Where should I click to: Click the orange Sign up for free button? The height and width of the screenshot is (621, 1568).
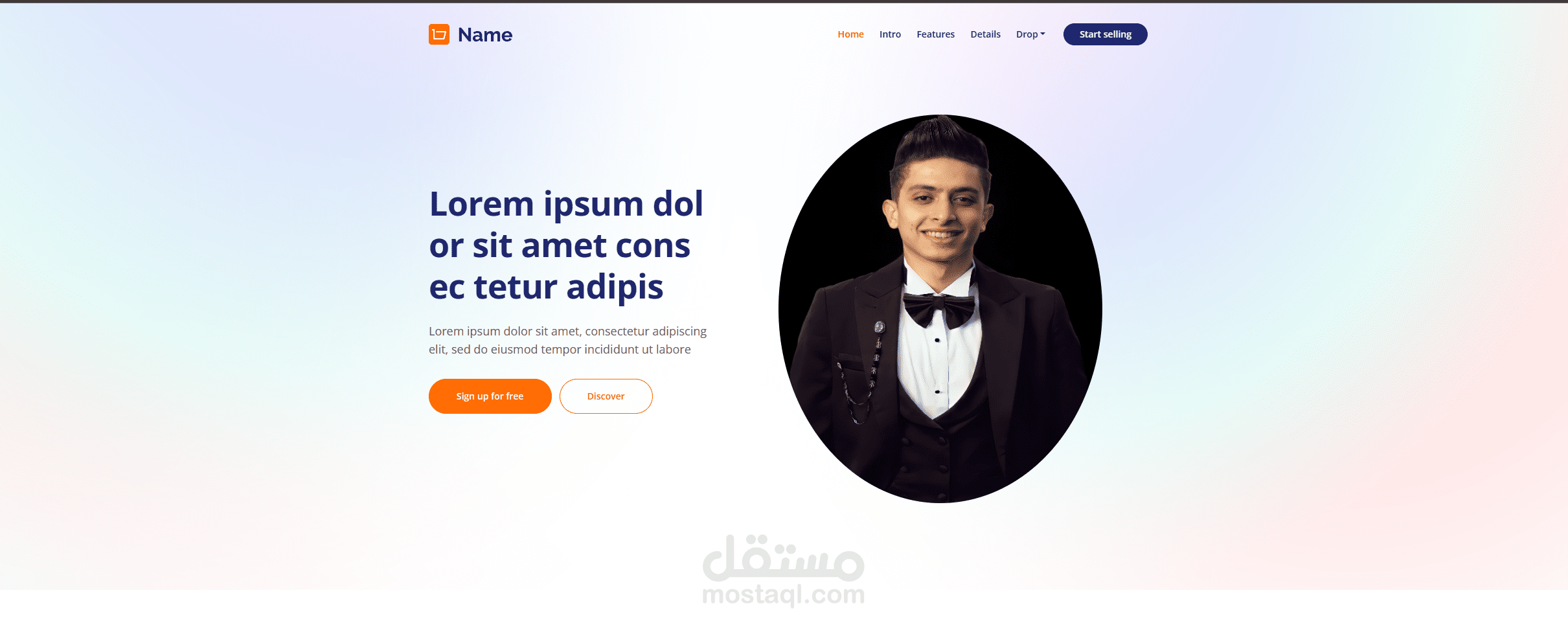(x=490, y=396)
